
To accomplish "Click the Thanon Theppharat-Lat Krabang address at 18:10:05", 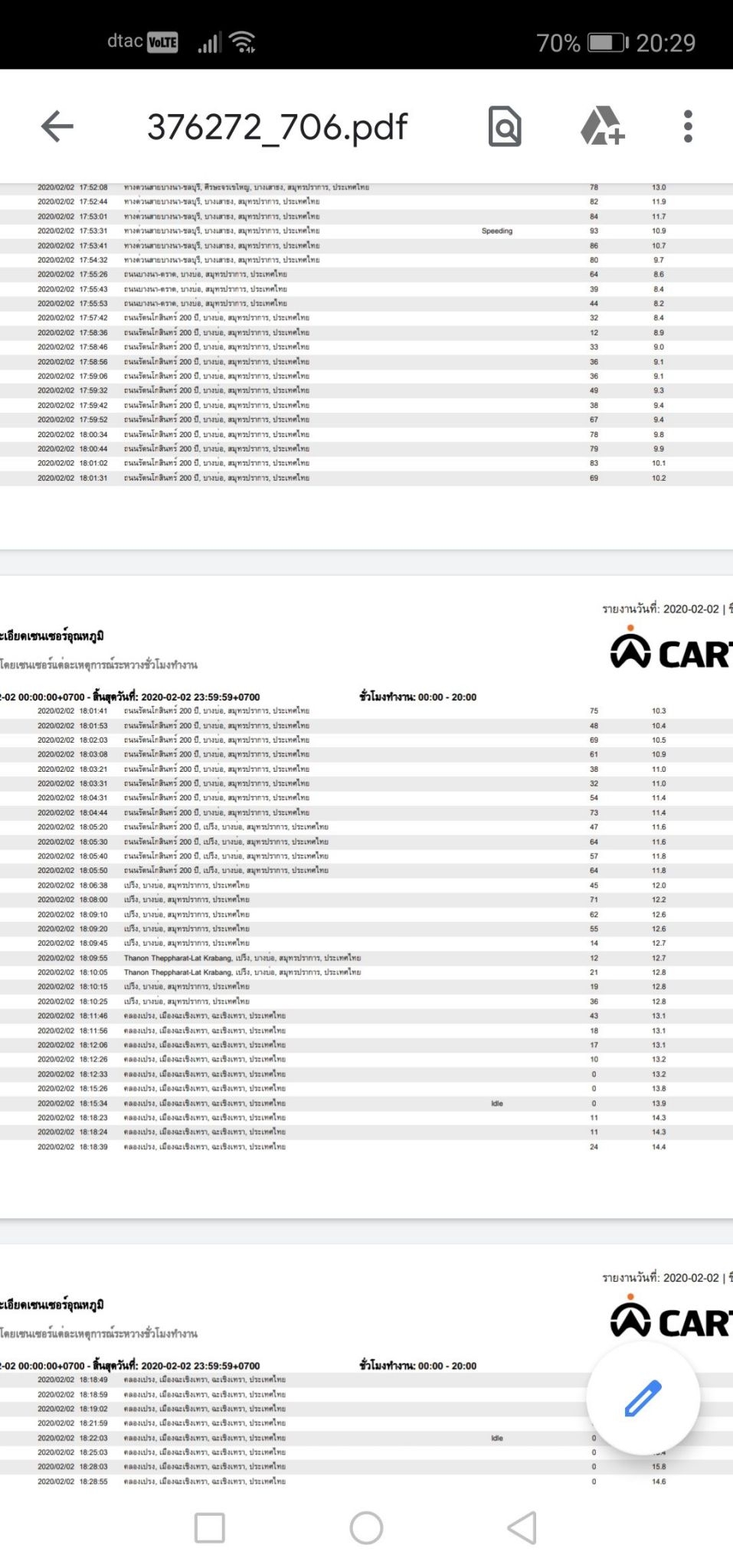I will click(242, 972).
